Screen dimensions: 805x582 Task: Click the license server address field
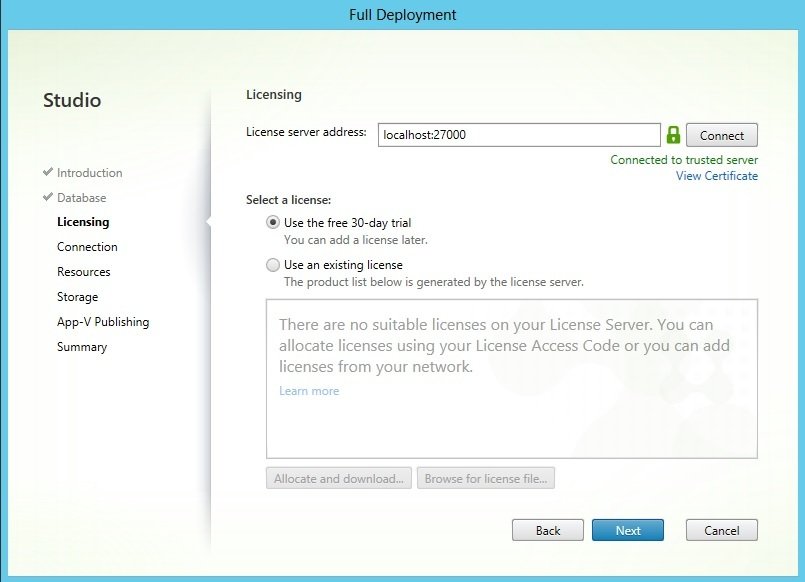tap(519, 135)
